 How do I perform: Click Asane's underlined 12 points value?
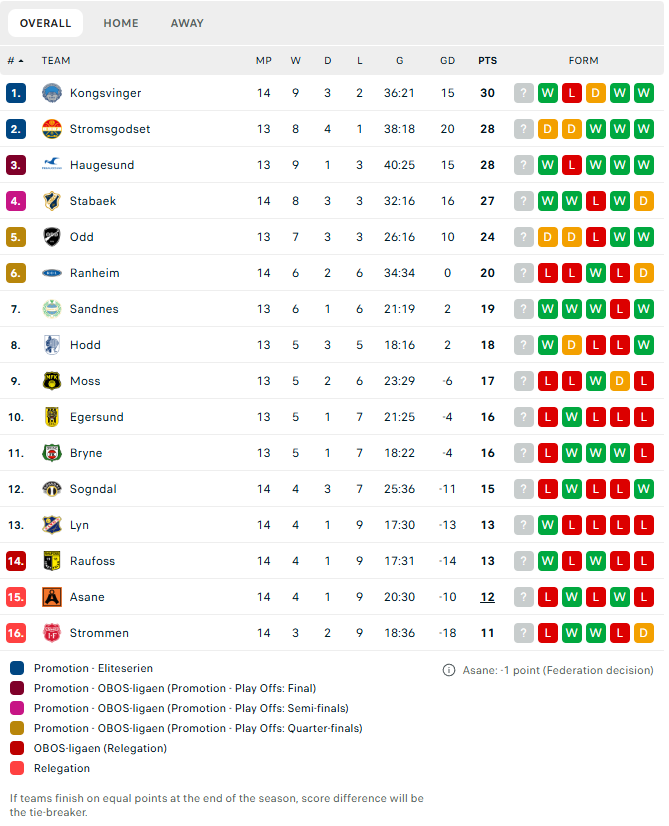487,597
